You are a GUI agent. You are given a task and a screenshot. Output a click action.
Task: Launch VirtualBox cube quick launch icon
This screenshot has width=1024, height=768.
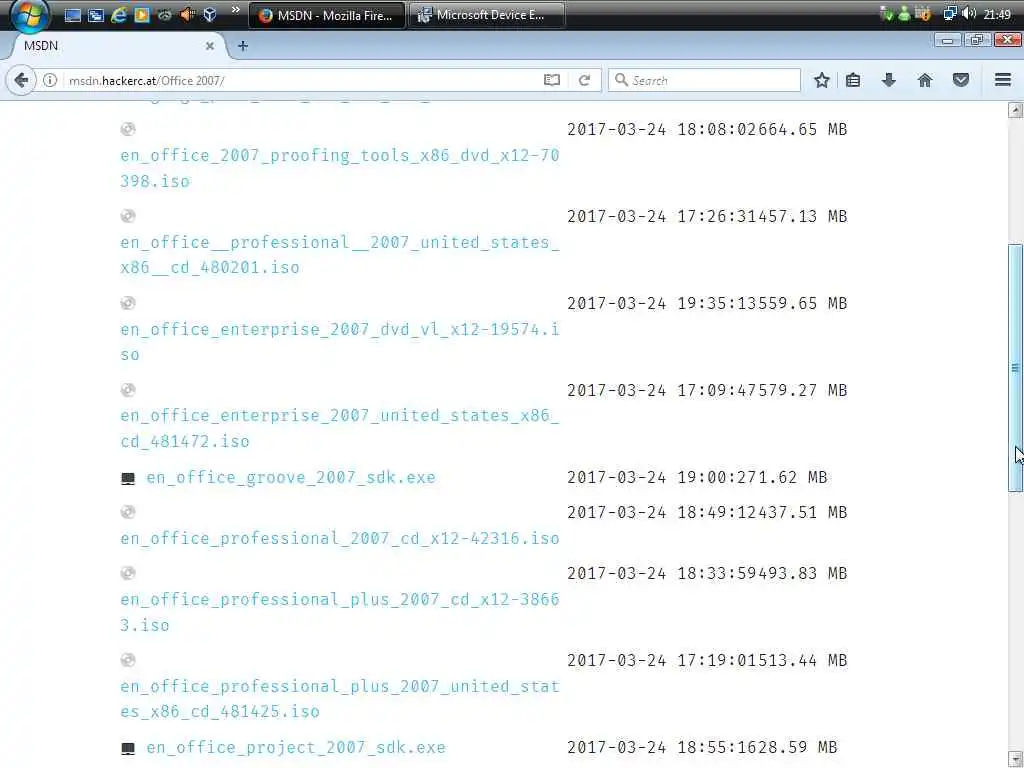pyautogui.click(x=210, y=15)
